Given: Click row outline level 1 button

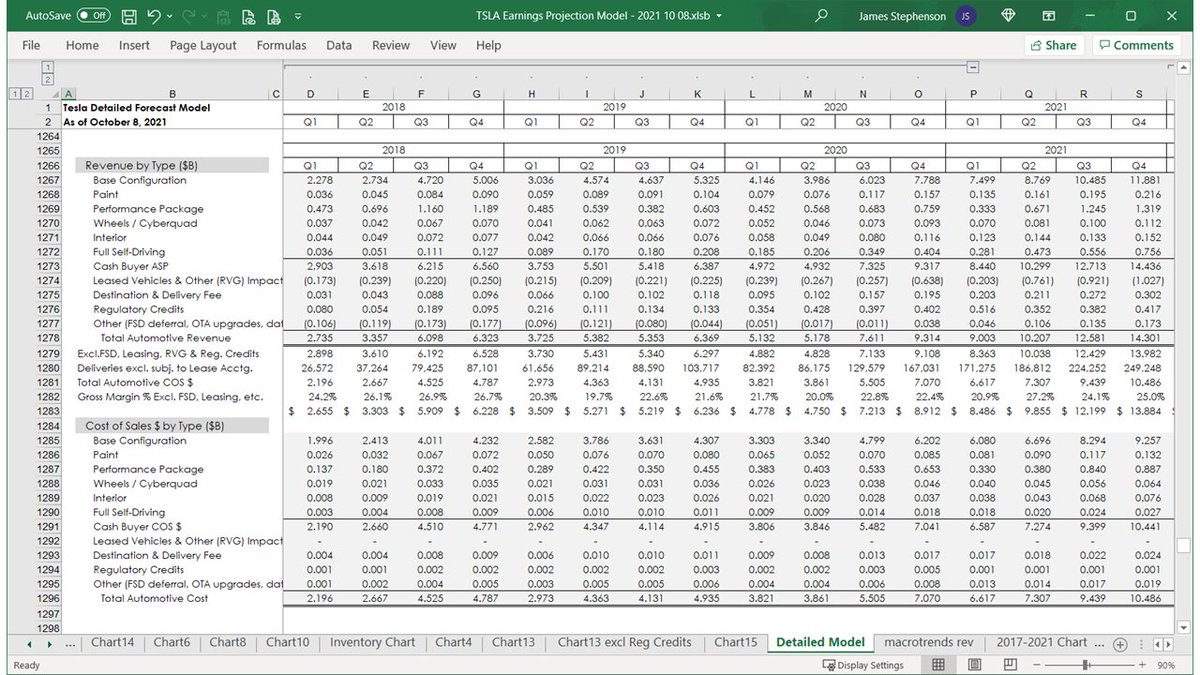Looking at the screenshot, I should click(x=14, y=93).
